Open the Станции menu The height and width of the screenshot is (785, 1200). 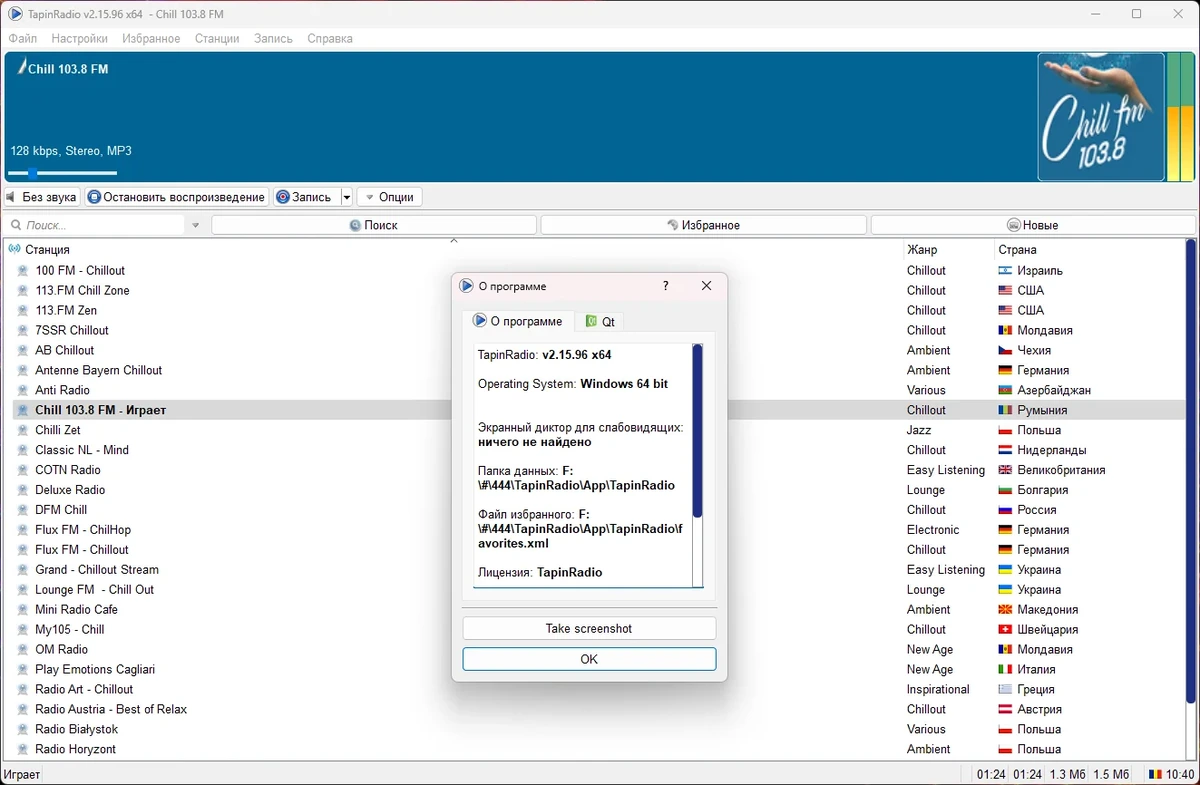pyautogui.click(x=217, y=38)
